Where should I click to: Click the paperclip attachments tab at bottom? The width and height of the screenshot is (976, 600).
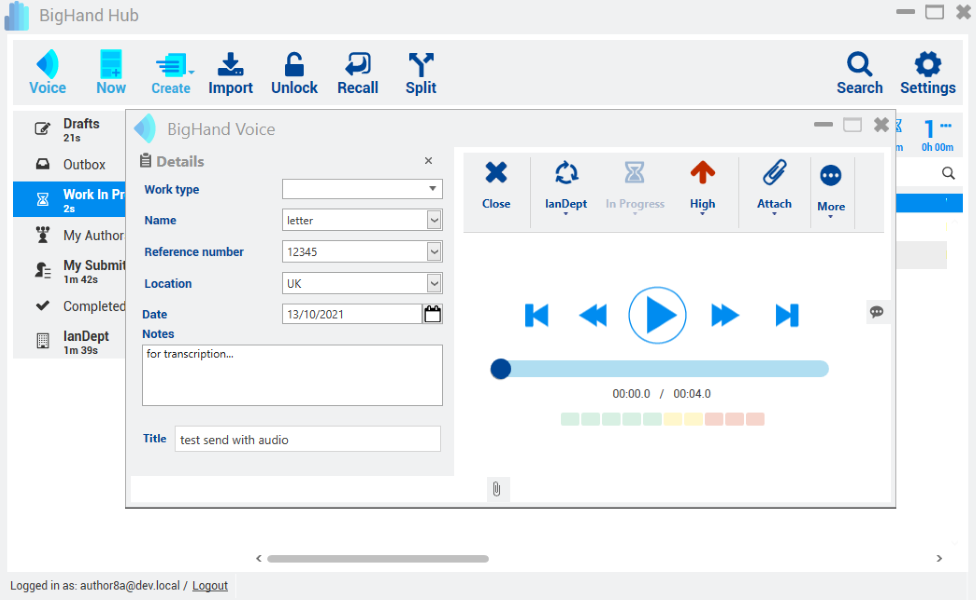click(x=496, y=489)
